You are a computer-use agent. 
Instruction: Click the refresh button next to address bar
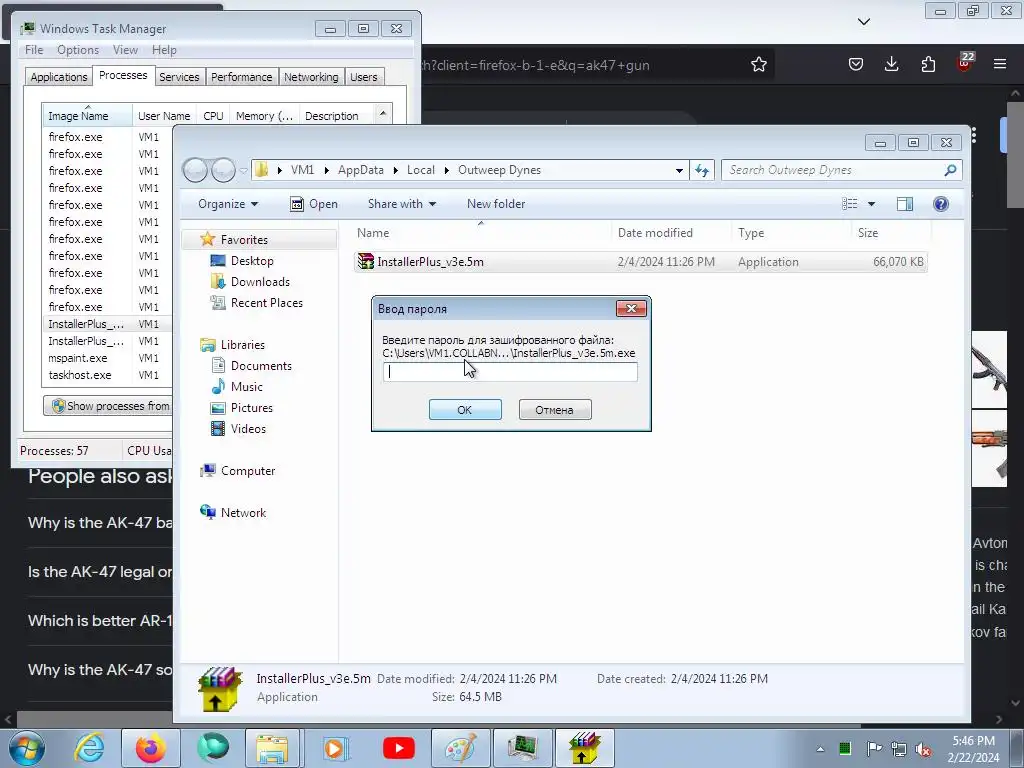[702, 170]
